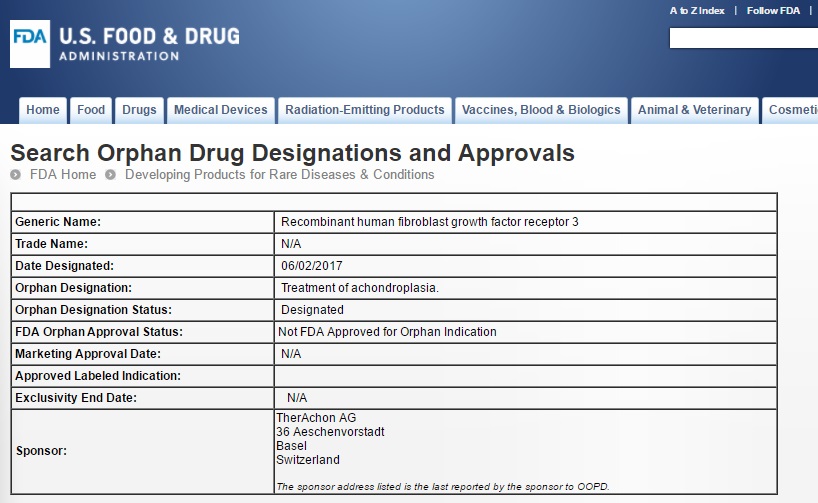Screen dimensions: 818x503
Task: Select the Cosmetics tab
Action: click(792, 110)
